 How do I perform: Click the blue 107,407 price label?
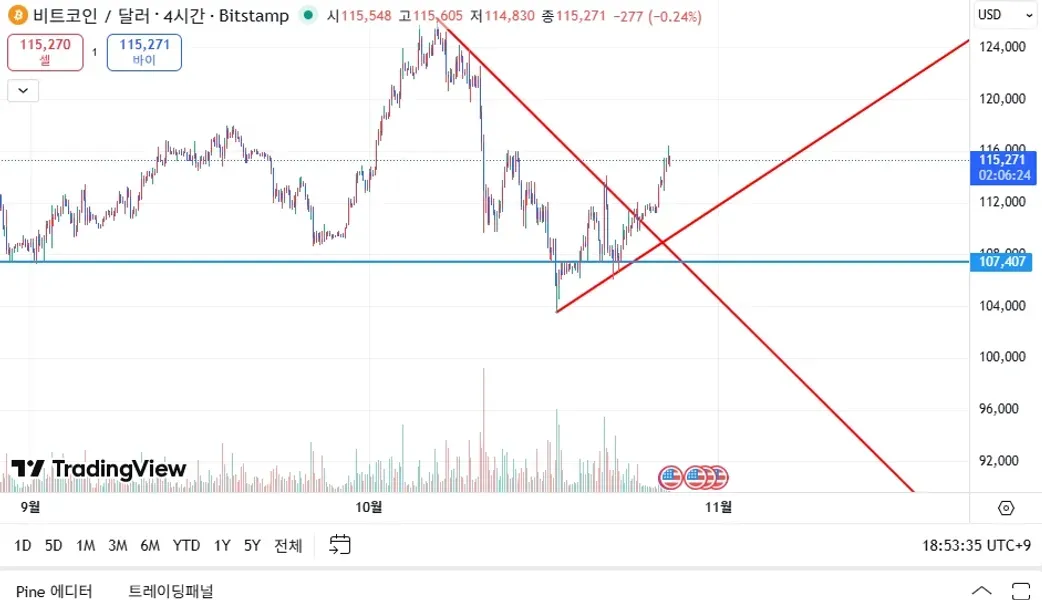click(x=1004, y=262)
